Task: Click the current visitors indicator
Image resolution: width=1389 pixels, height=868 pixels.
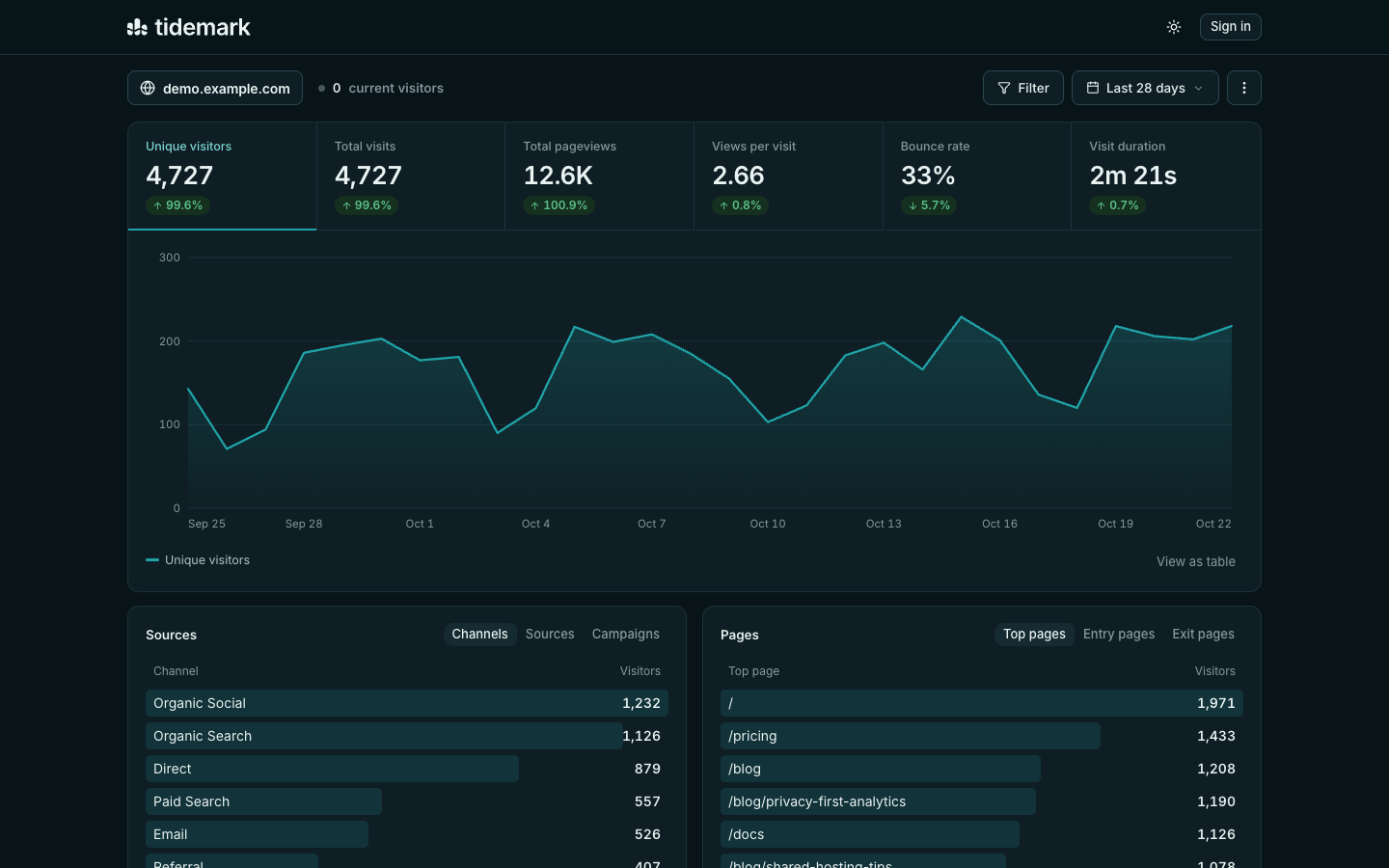Action: (381, 88)
